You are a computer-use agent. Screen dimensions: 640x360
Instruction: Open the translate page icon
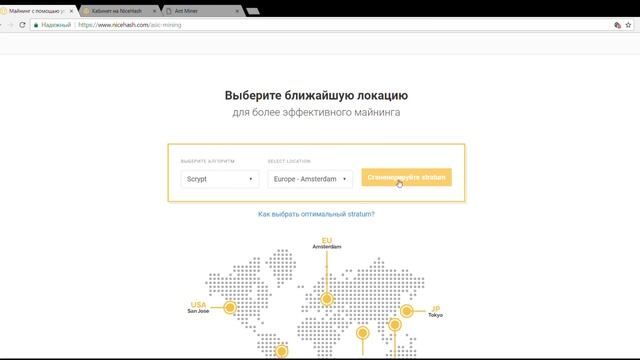(x=618, y=25)
